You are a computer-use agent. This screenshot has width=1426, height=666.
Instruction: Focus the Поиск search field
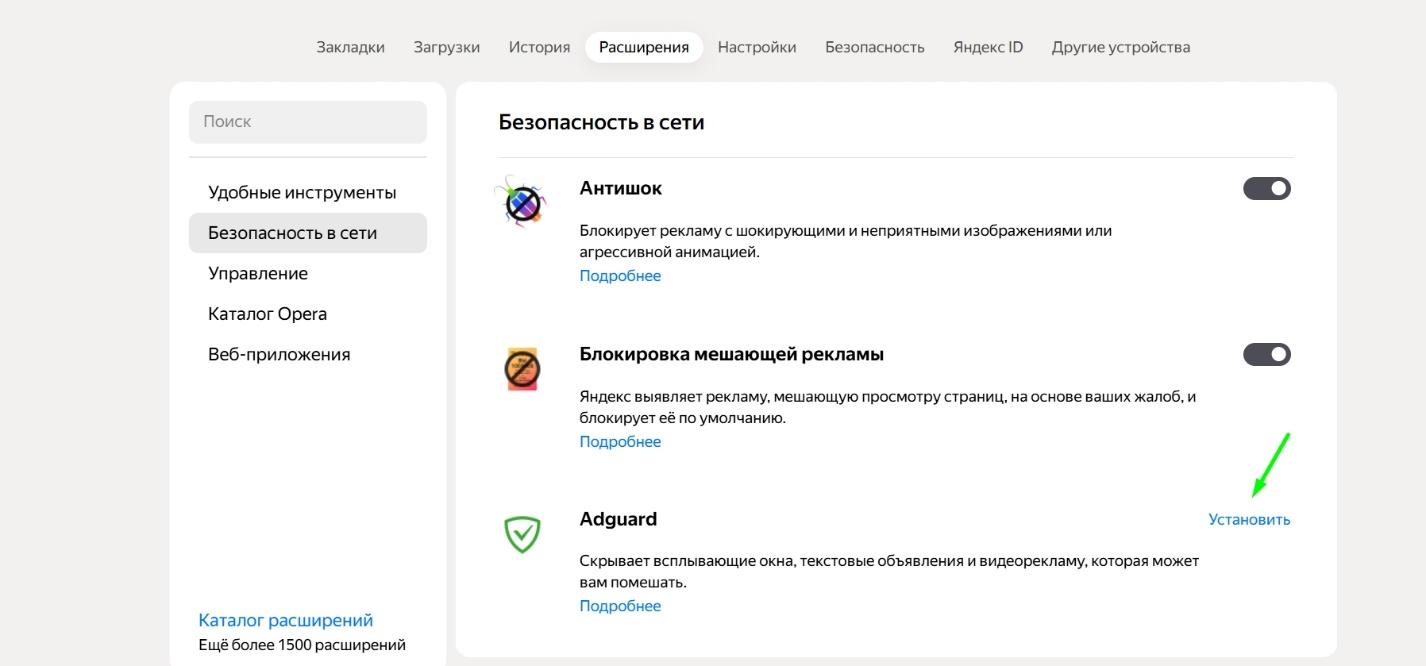click(308, 121)
